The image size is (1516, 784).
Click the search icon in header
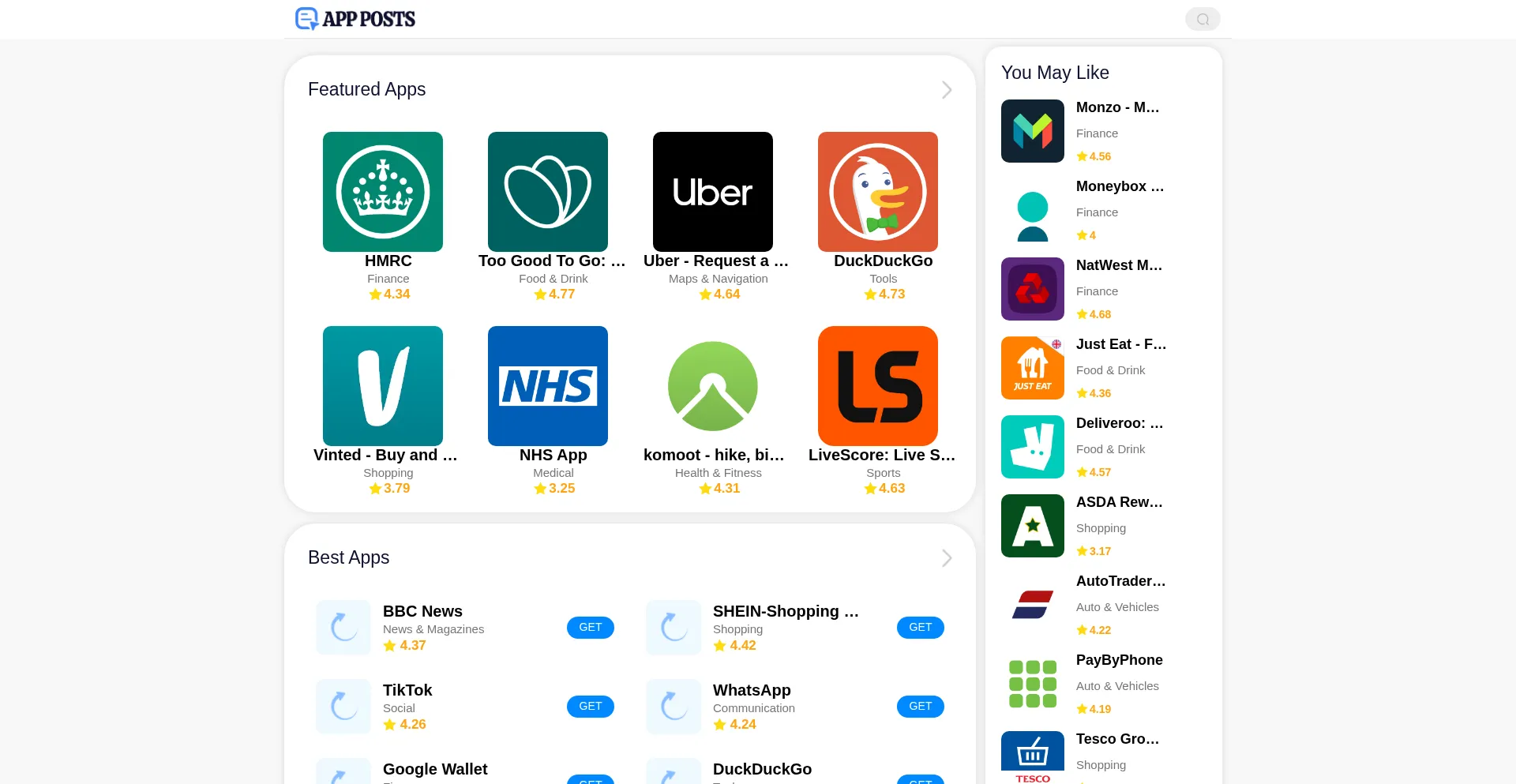tap(1203, 19)
